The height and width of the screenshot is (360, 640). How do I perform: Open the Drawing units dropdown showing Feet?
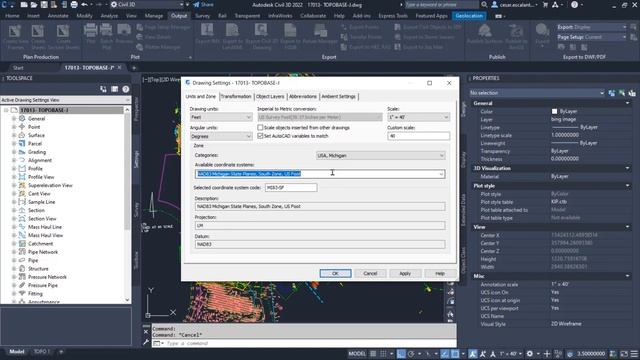(x=221, y=117)
